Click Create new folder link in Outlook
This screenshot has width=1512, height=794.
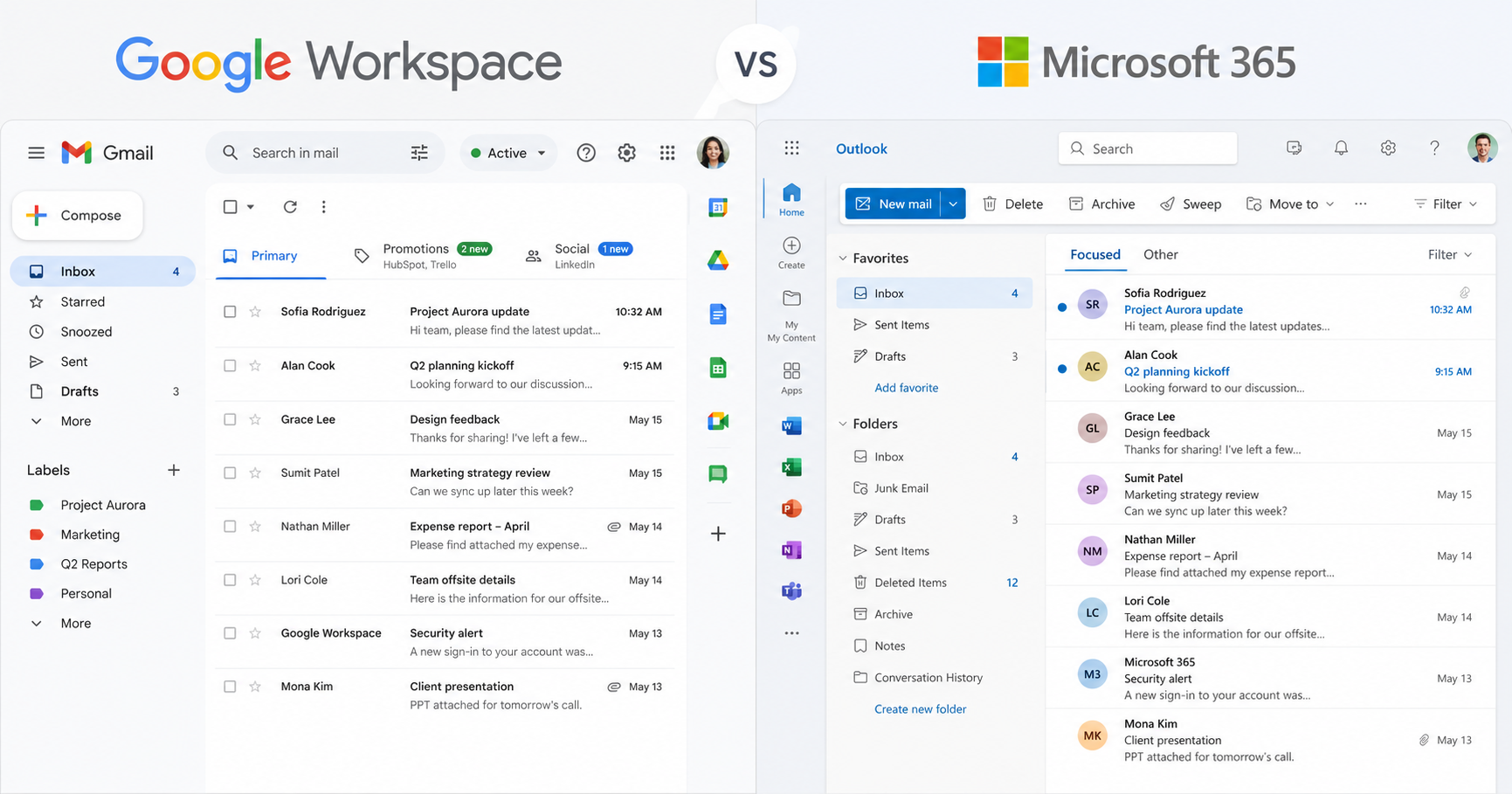pyautogui.click(x=921, y=709)
